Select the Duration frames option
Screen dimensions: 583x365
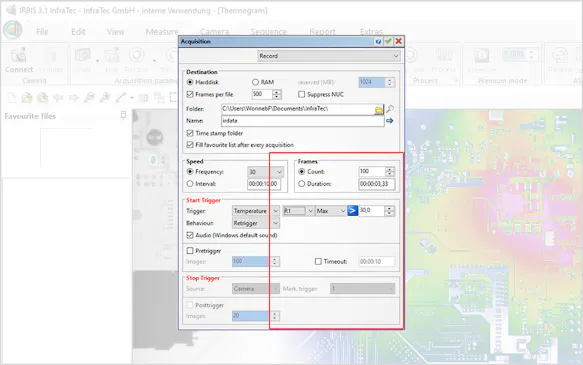coord(302,184)
